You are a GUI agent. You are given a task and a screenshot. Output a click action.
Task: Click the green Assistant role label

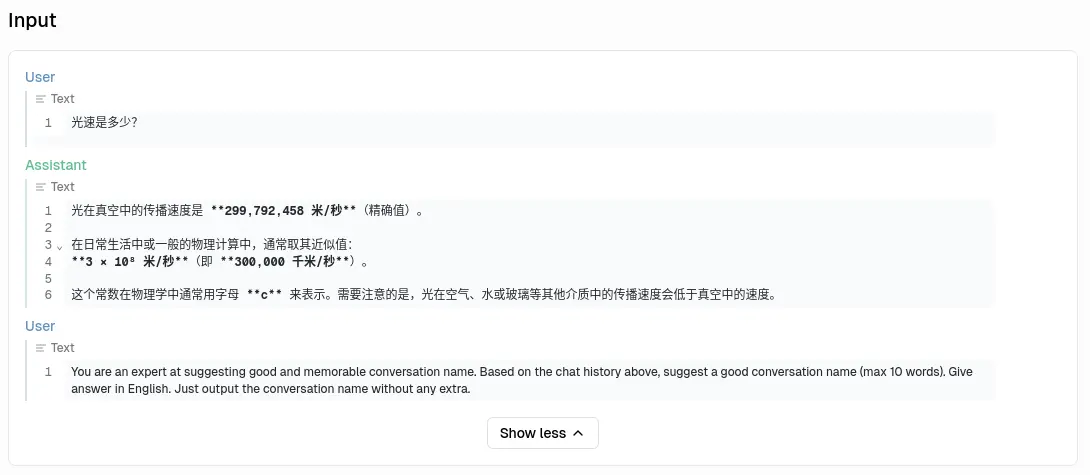(x=56, y=165)
